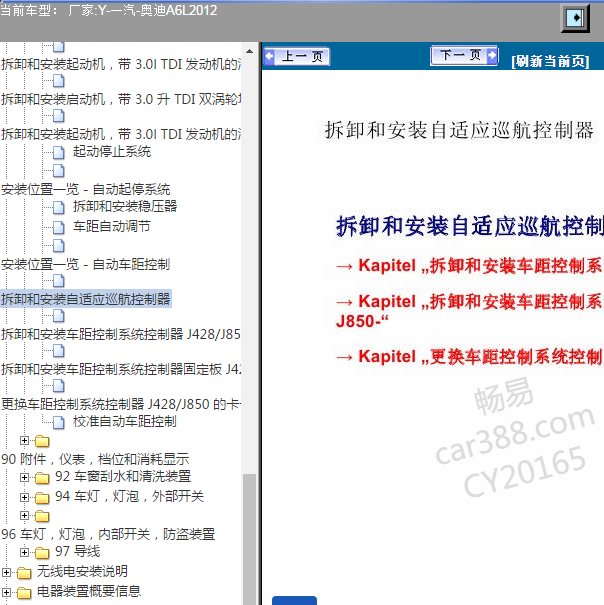Click page icon above 控制器固定板 entry

(59, 352)
